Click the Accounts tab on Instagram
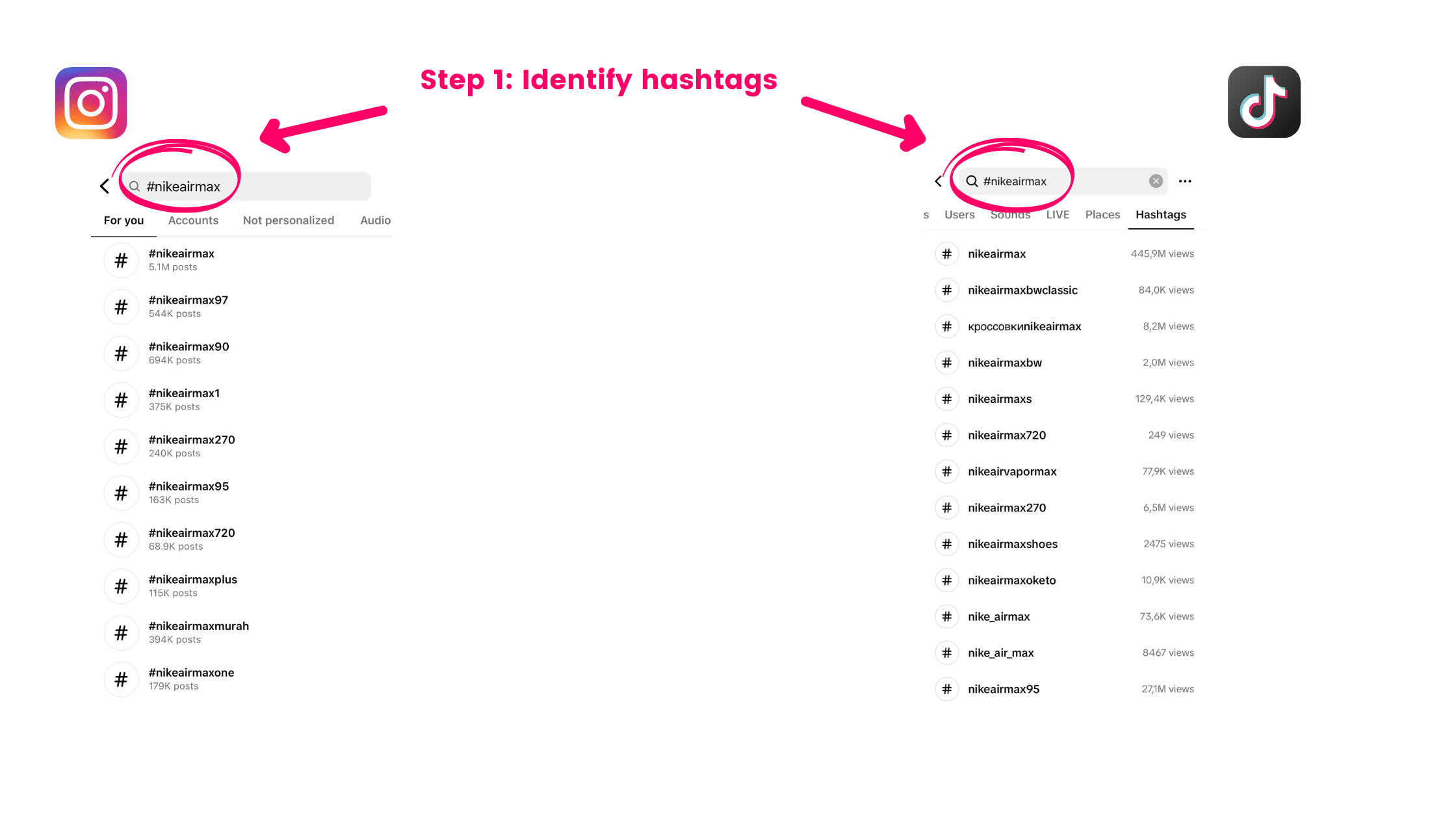Viewport: 1456px width, 819px height. click(x=193, y=220)
